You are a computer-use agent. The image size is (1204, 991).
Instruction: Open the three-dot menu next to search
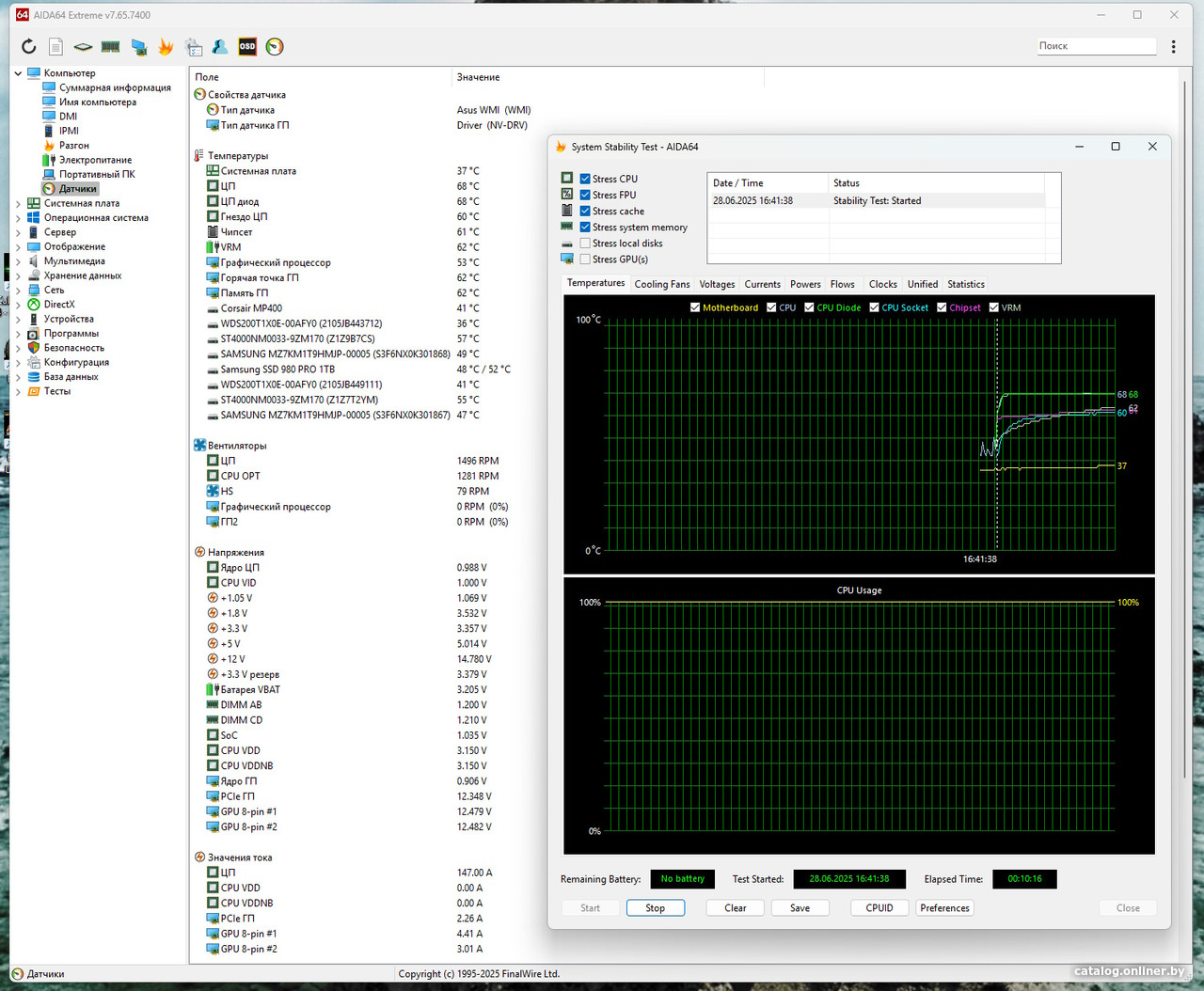[x=1173, y=47]
